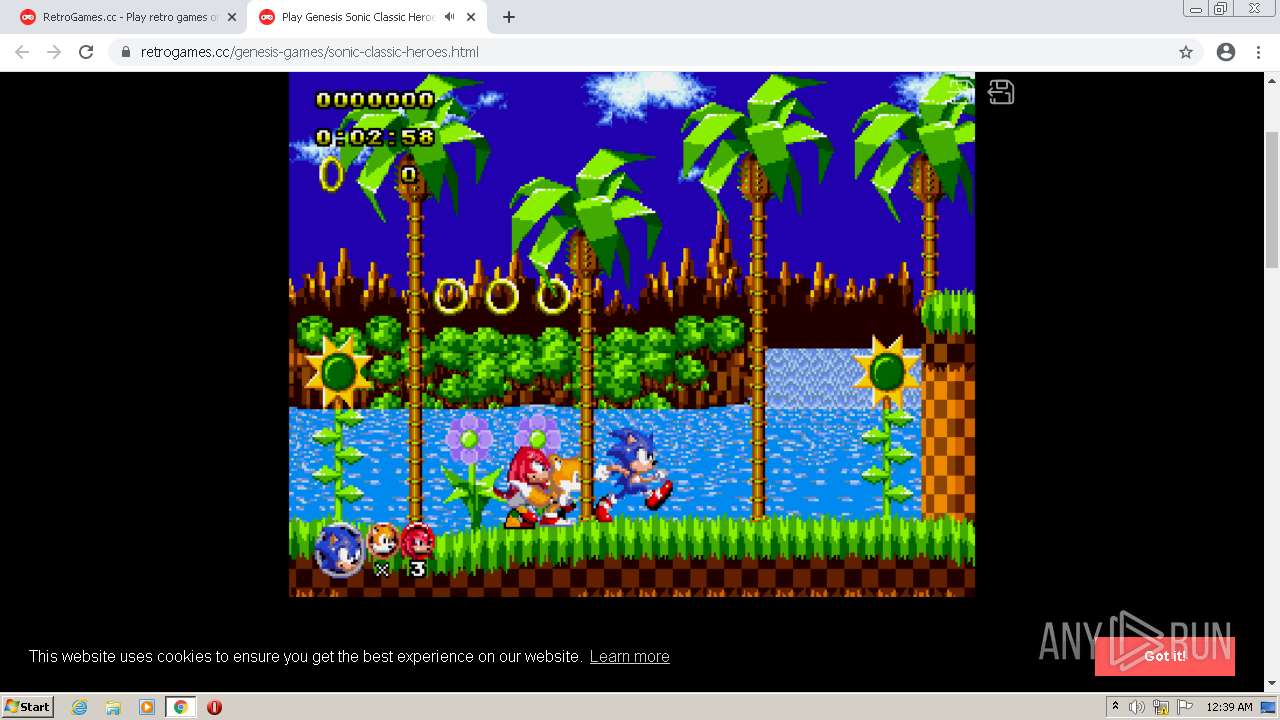Select the Play Genesis Sonic Classic Heroes tab
The height and width of the screenshot is (720, 1280).
[x=355, y=17]
